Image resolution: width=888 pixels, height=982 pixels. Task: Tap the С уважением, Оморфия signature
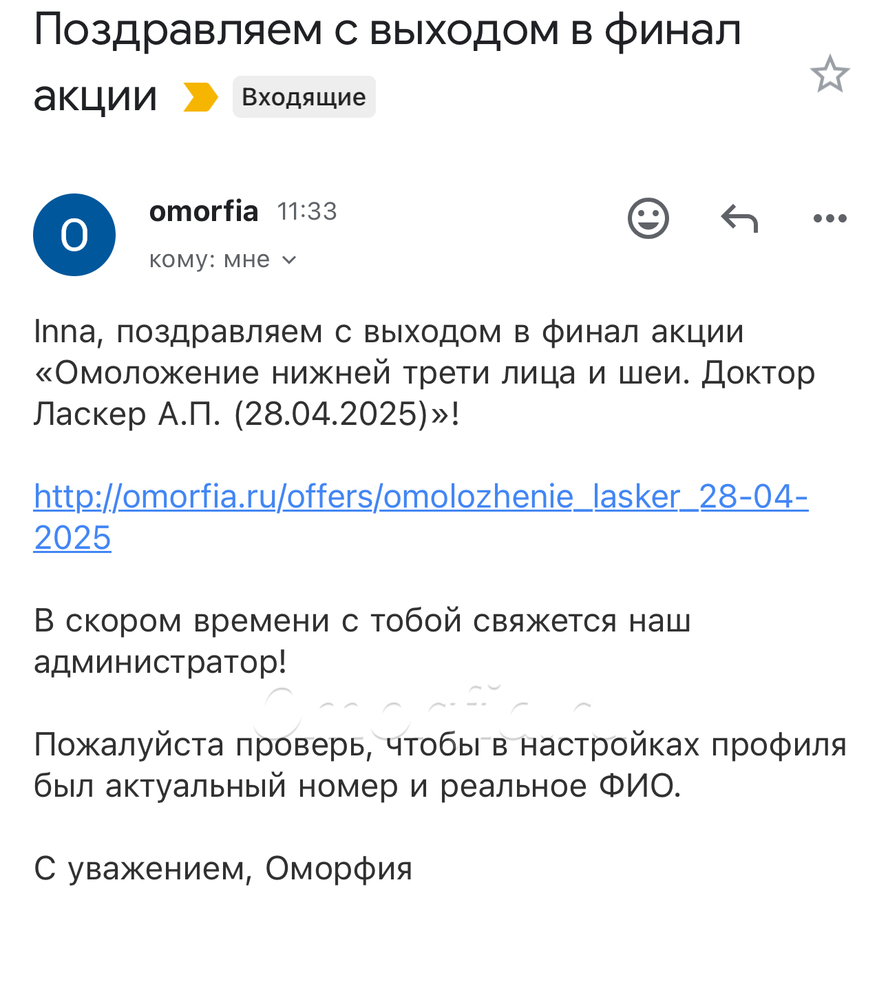pyautogui.click(x=223, y=869)
